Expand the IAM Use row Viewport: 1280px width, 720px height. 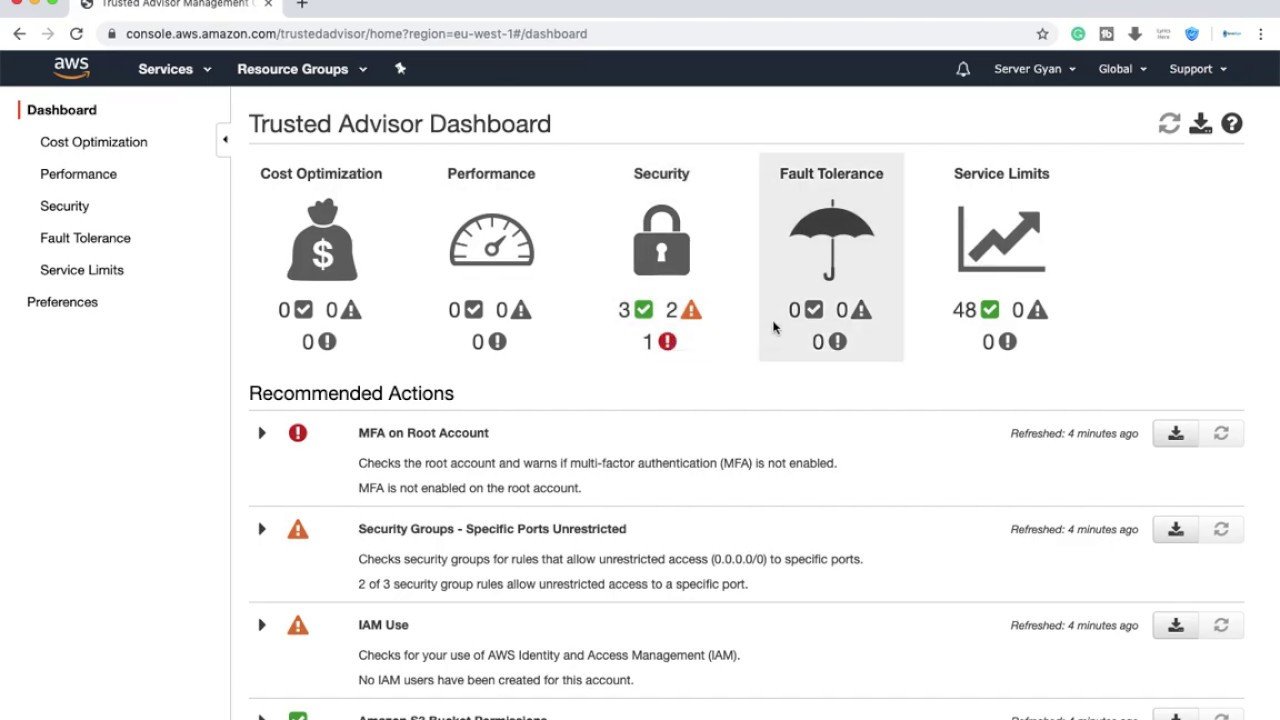[x=262, y=625]
